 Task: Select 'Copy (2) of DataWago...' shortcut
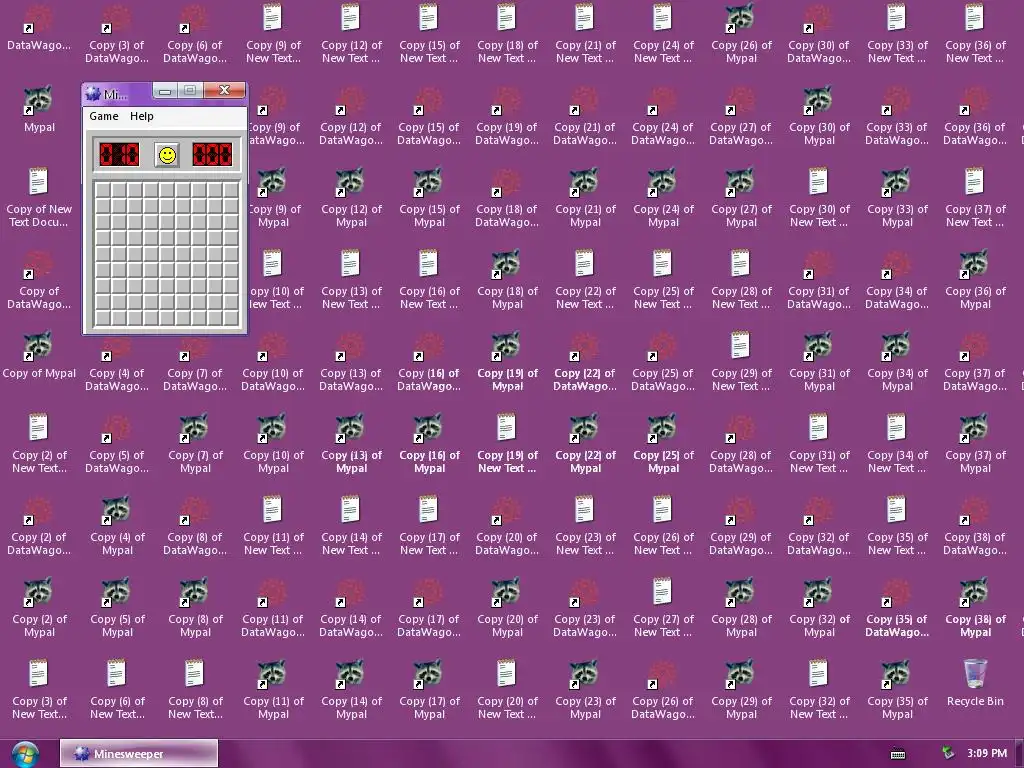click(39, 526)
